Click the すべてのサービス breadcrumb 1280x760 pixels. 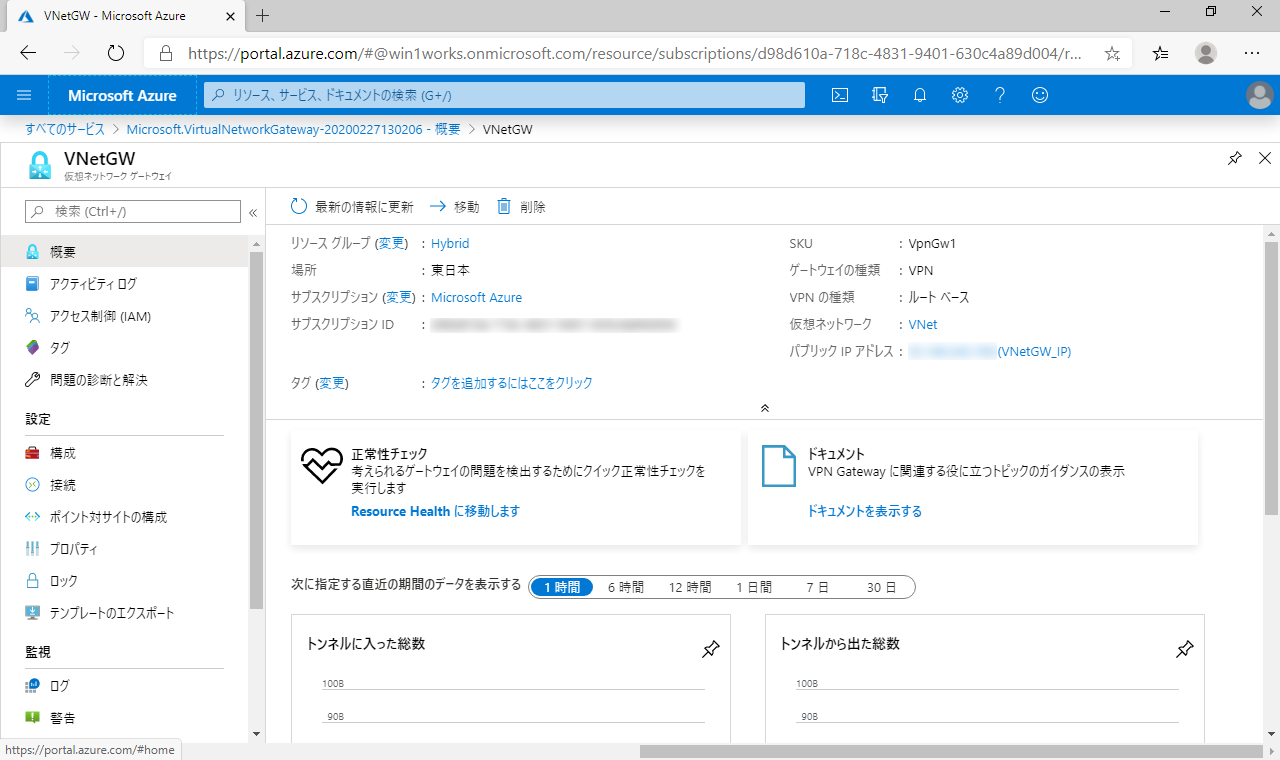point(65,130)
